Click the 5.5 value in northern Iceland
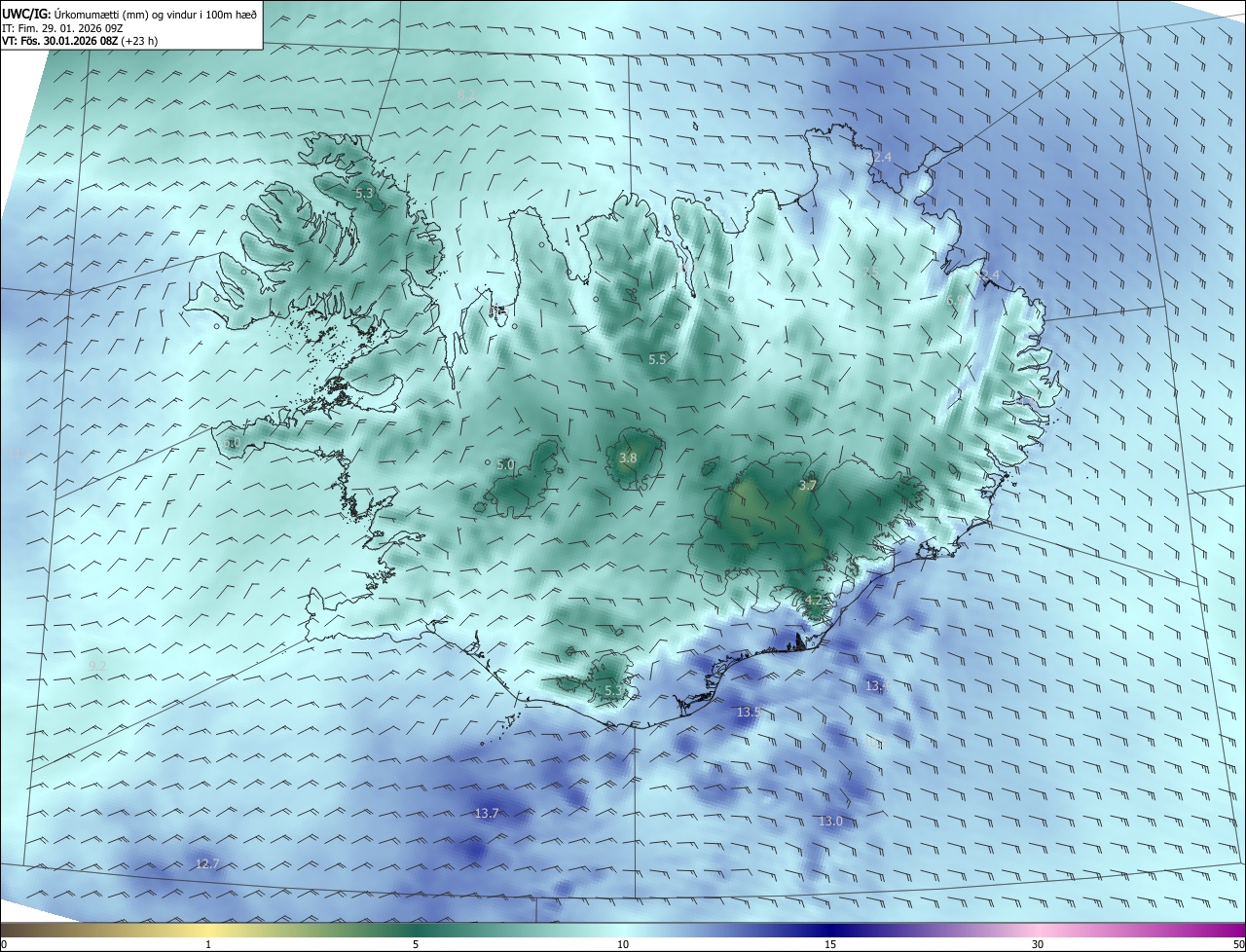 [657, 359]
